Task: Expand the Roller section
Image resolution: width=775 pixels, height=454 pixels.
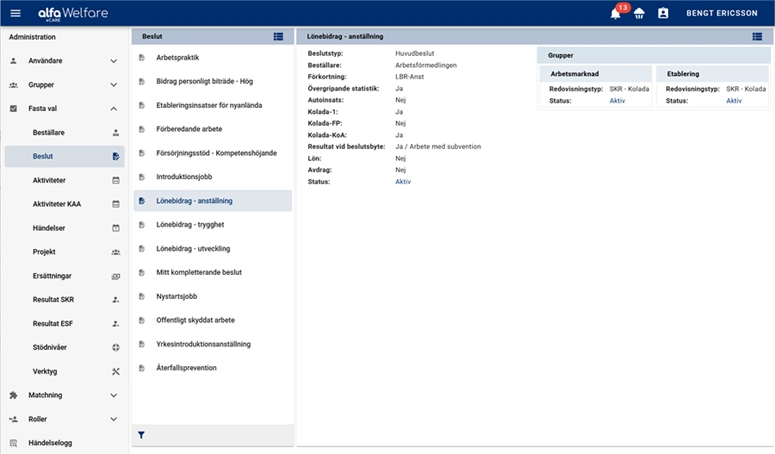Action: 114,419
